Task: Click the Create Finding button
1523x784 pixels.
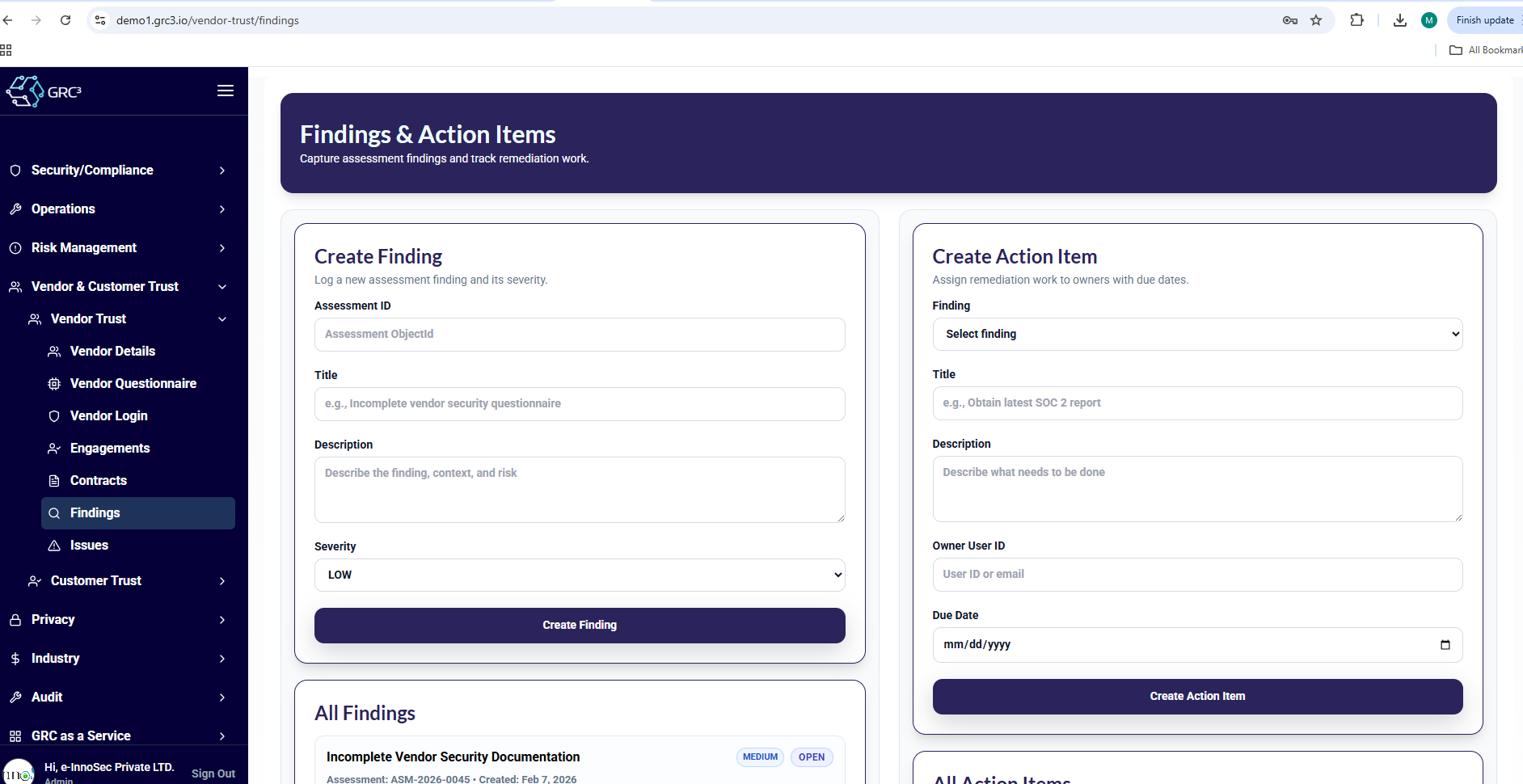Action: coord(579,625)
